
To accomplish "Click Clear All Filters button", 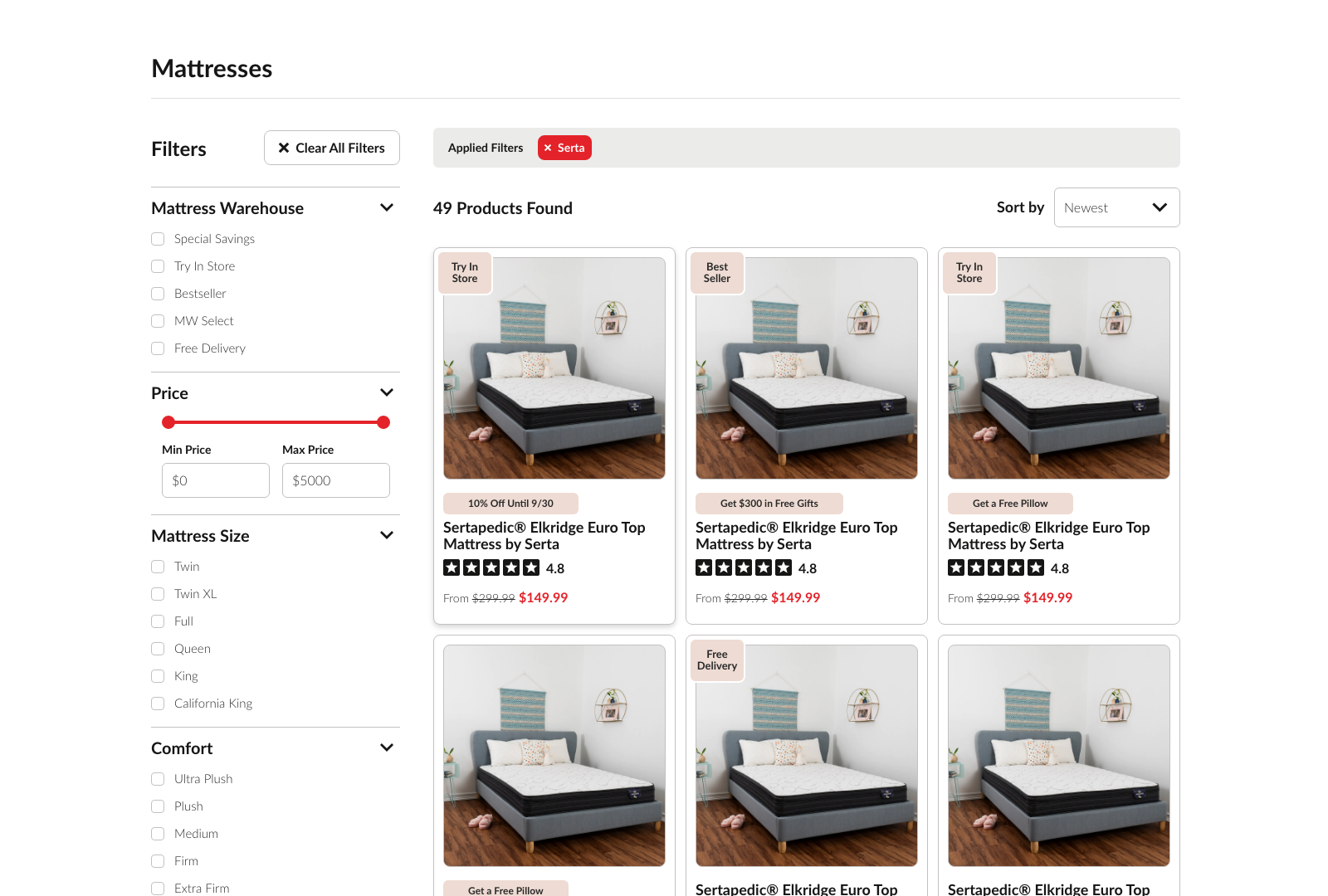I will 332,148.
